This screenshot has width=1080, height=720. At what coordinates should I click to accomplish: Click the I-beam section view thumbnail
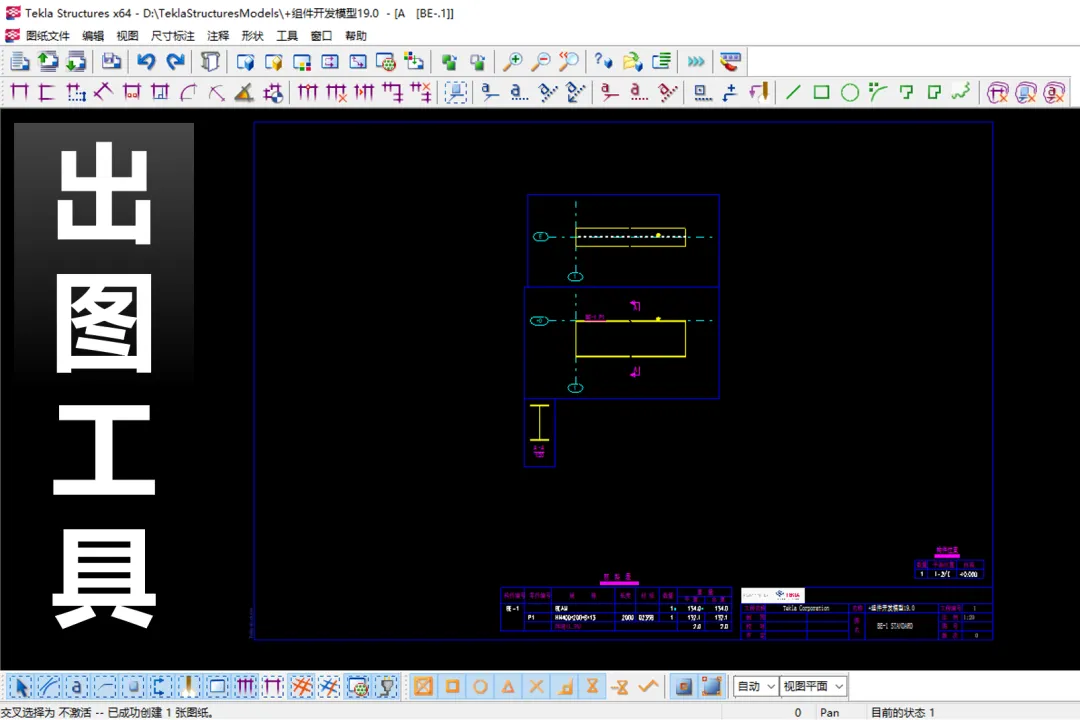pyautogui.click(x=540, y=424)
